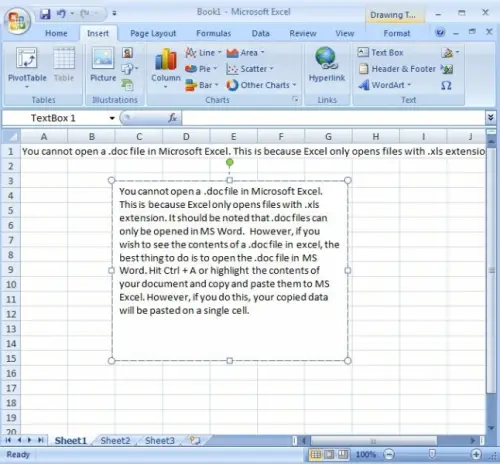The height and width of the screenshot is (464, 500).
Task: Insert an object
Action: click(x=447, y=69)
